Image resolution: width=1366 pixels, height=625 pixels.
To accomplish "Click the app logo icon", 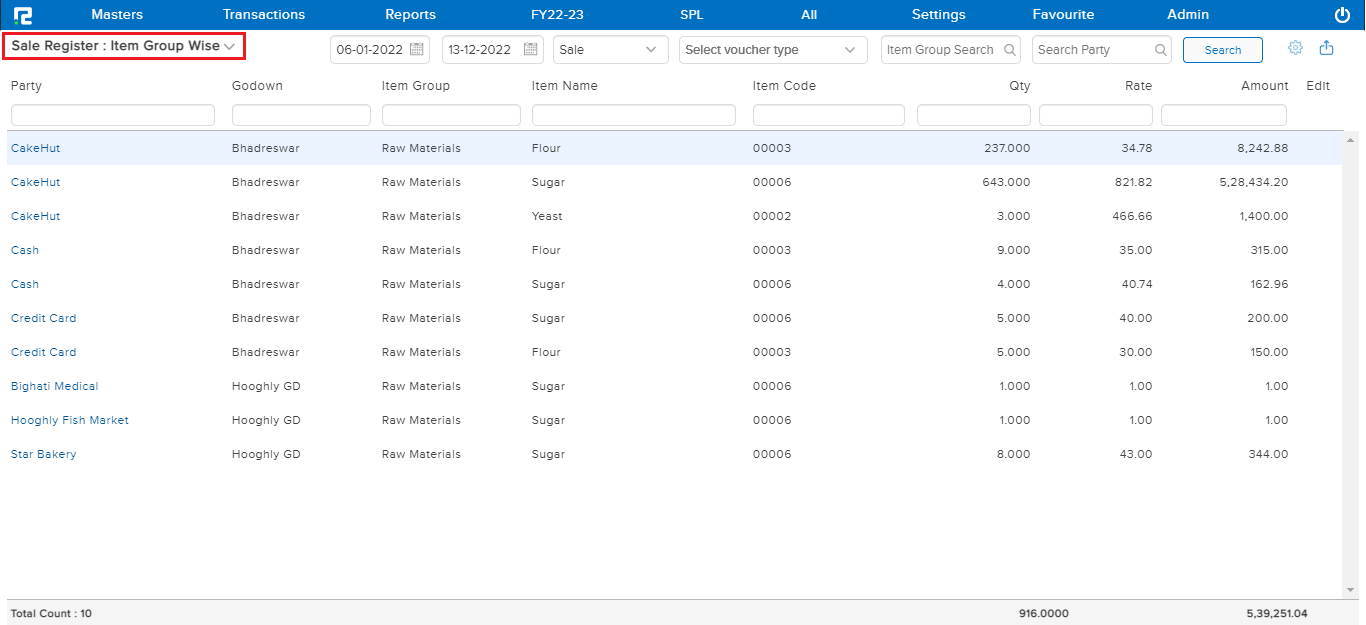I will [x=22, y=15].
